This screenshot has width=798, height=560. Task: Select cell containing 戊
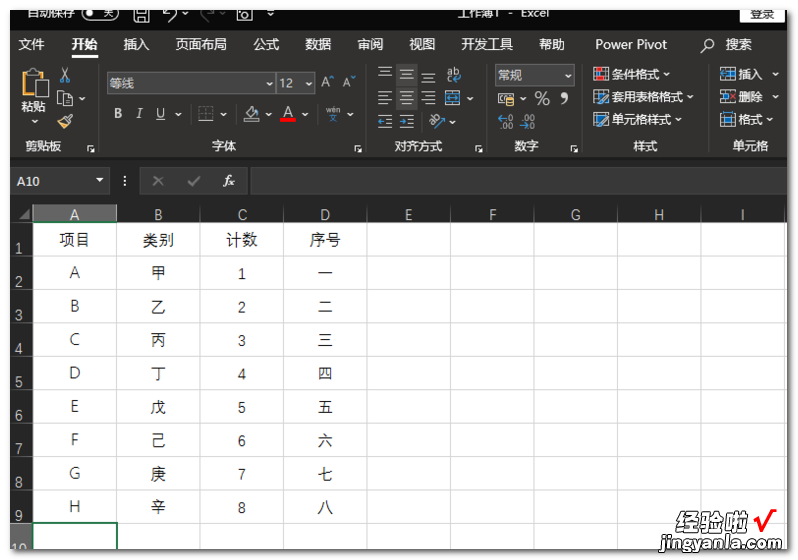[158, 407]
